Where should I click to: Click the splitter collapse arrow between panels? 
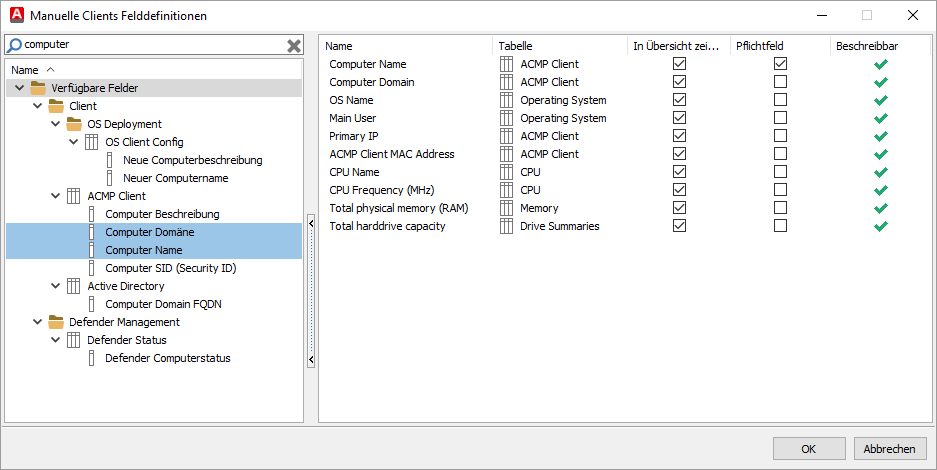coord(311,360)
